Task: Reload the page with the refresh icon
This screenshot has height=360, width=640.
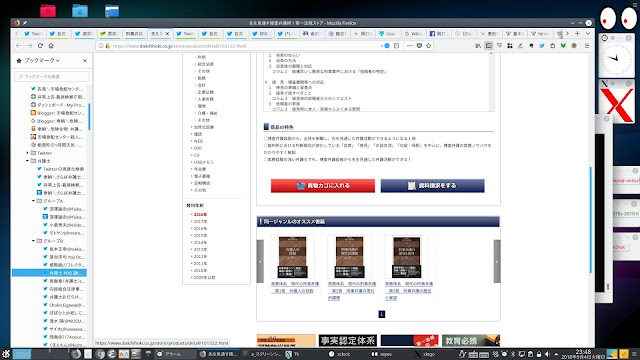Action: 40,46
